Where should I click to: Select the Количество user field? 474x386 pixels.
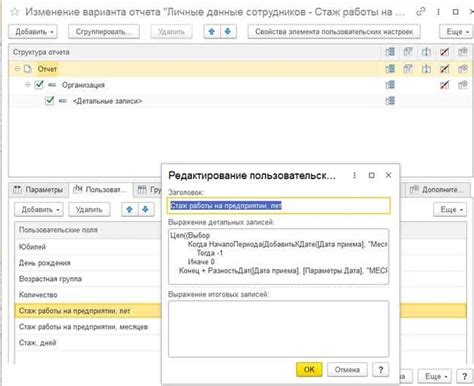[88, 295]
